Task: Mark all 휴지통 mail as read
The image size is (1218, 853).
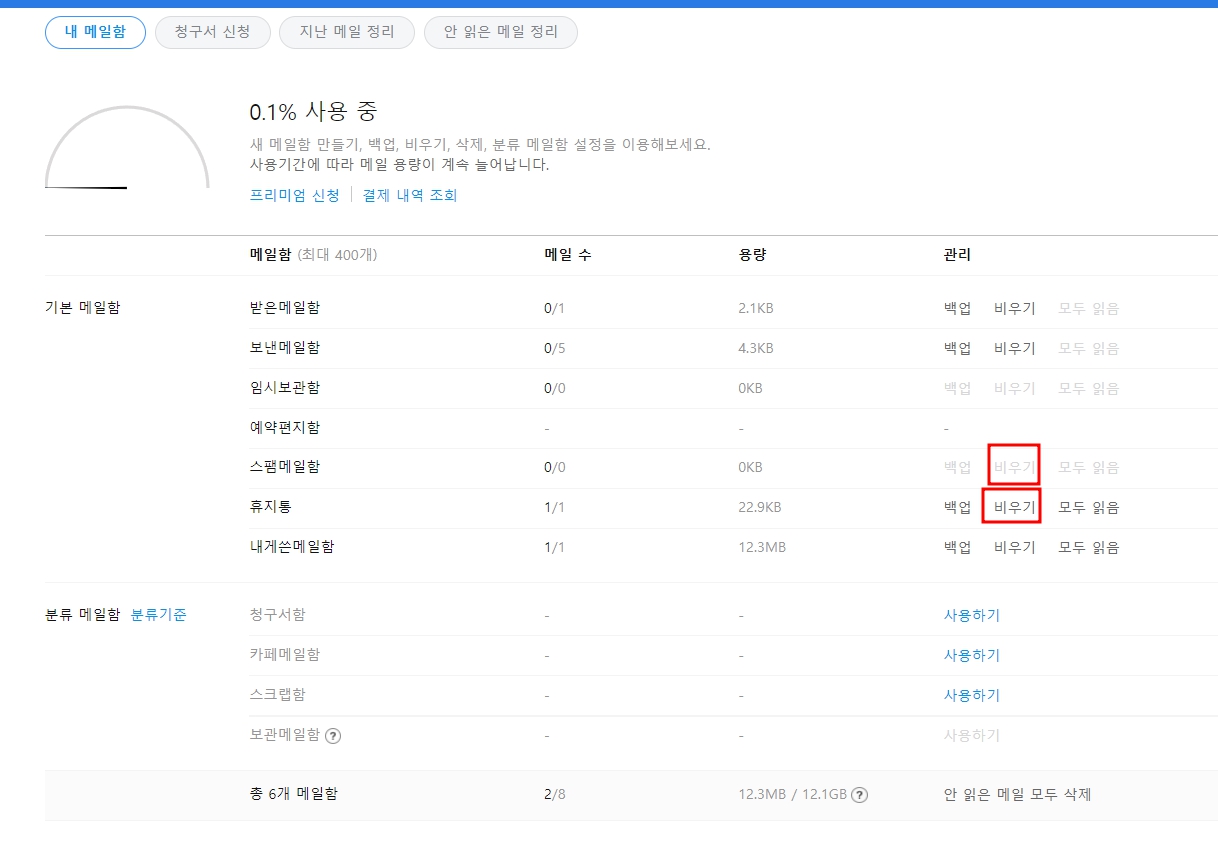Action: click(1088, 507)
